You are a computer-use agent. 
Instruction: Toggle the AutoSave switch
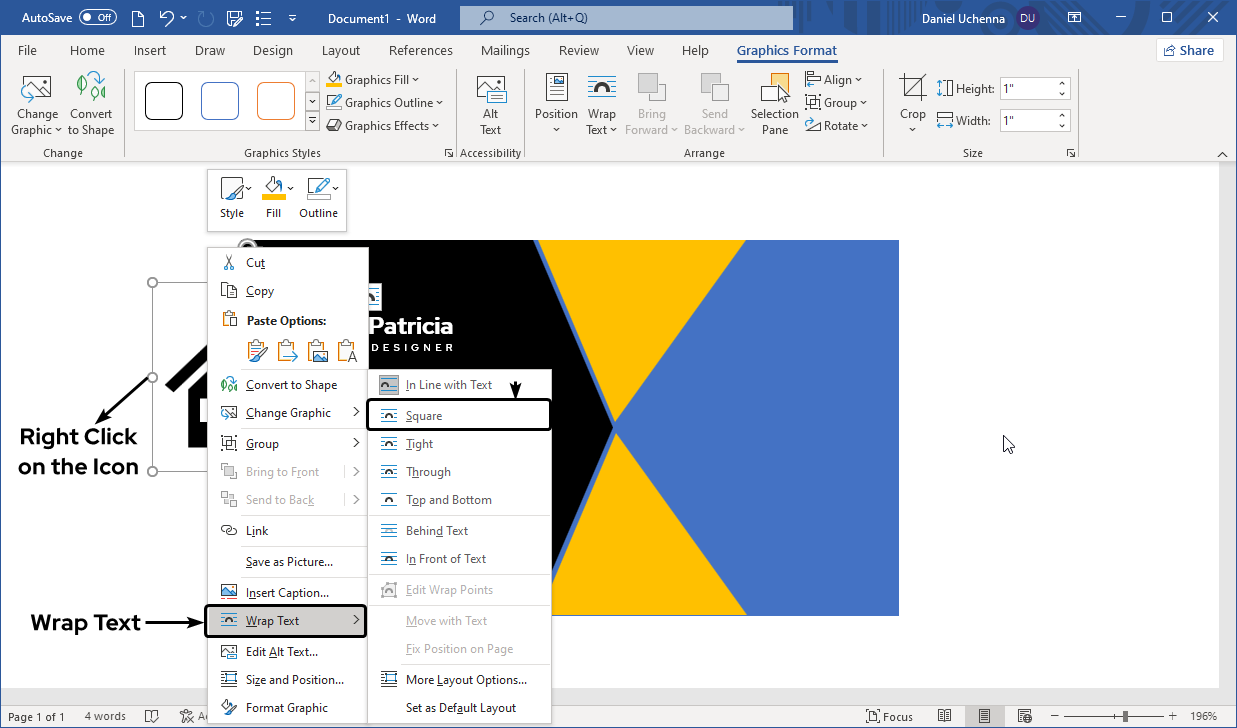point(97,18)
